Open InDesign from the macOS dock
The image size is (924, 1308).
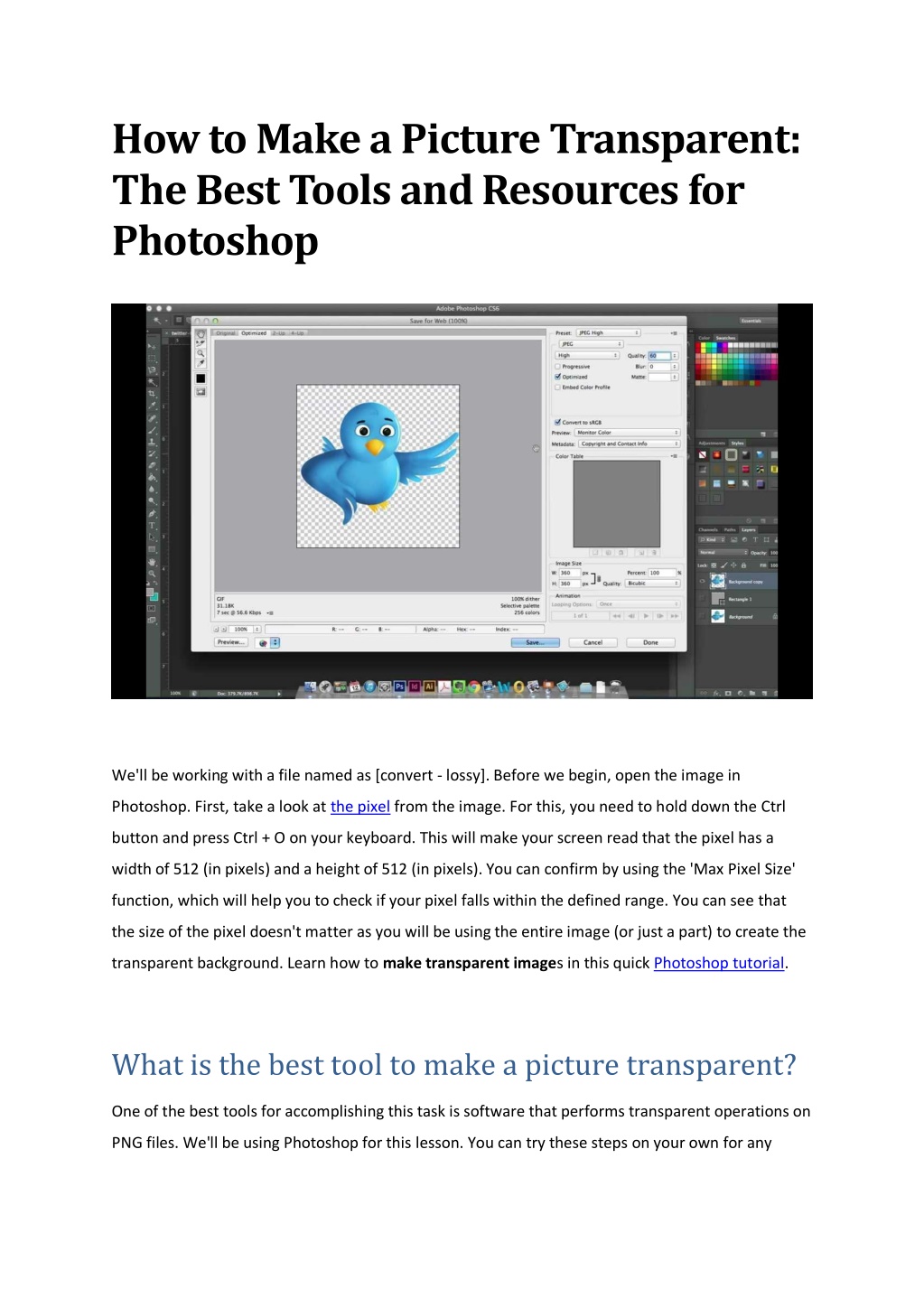click(415, 687)
